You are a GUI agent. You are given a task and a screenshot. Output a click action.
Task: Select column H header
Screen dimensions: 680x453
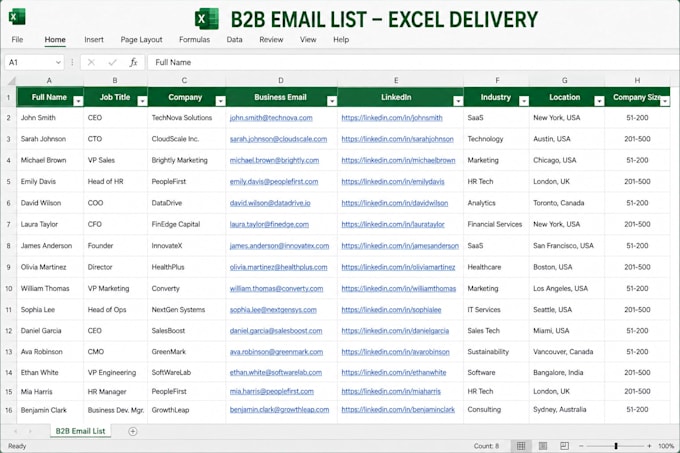pos(637,81)
